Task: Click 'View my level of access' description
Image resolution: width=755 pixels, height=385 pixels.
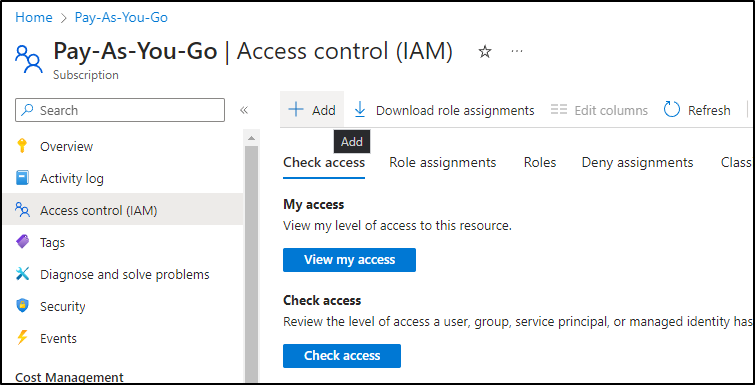Action: pos(397,226)
